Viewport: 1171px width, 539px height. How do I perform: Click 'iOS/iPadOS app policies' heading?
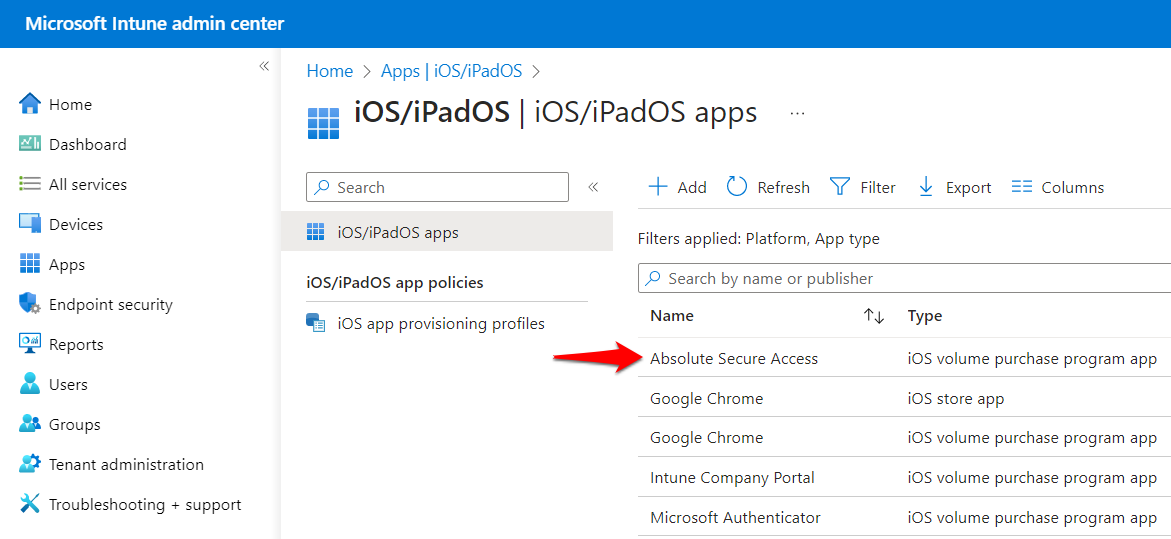[x=394, y=283]
